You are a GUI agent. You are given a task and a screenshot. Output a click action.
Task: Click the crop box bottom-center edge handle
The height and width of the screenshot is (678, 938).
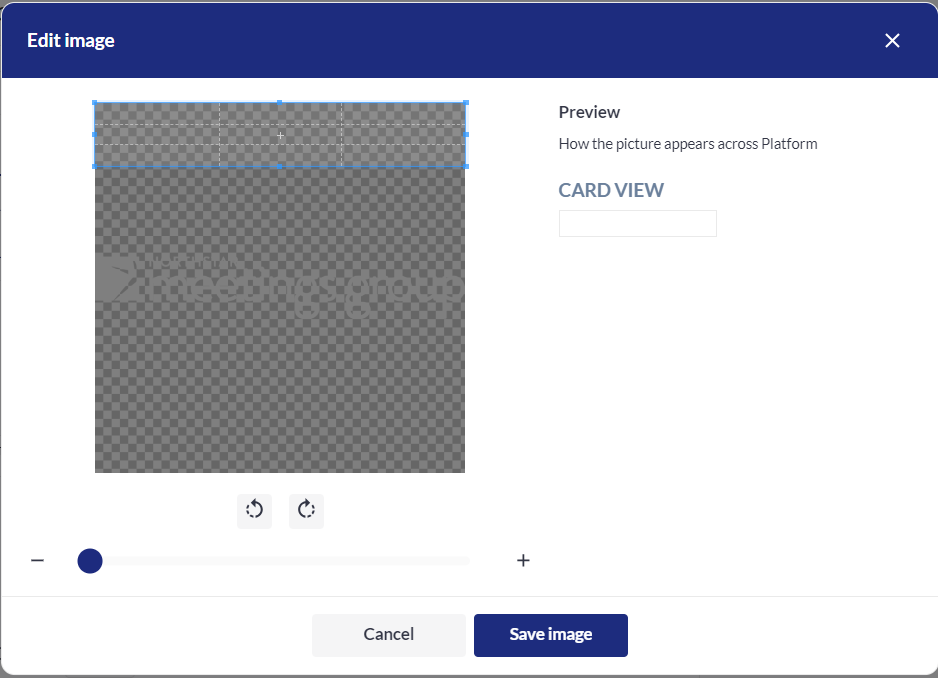[x=280, y=166]
